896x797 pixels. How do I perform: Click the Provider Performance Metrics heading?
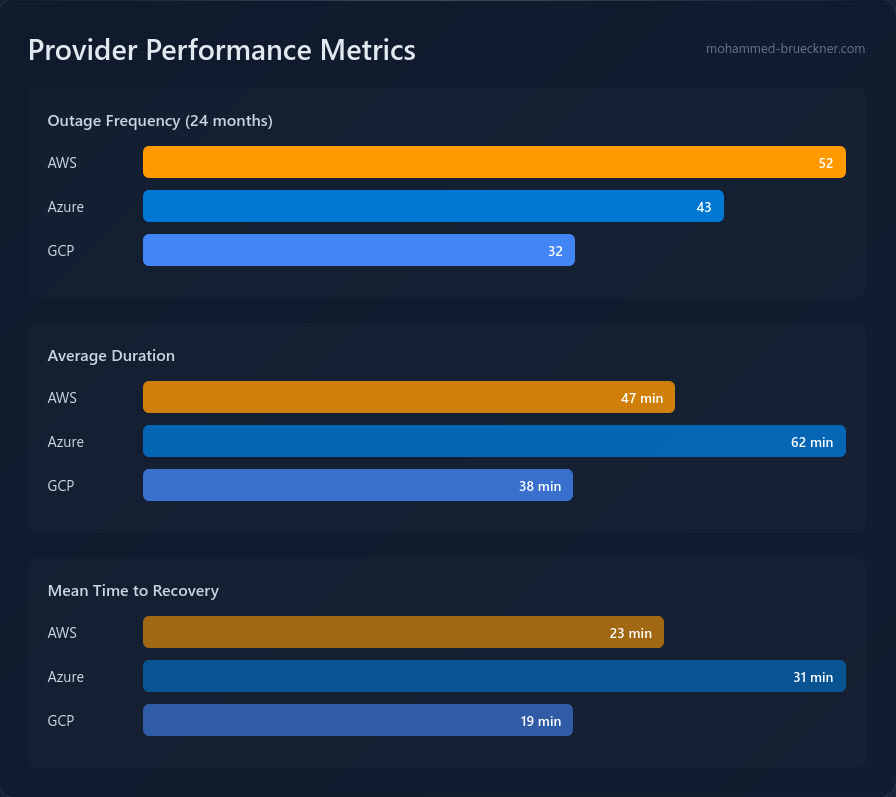pos(222,50)
